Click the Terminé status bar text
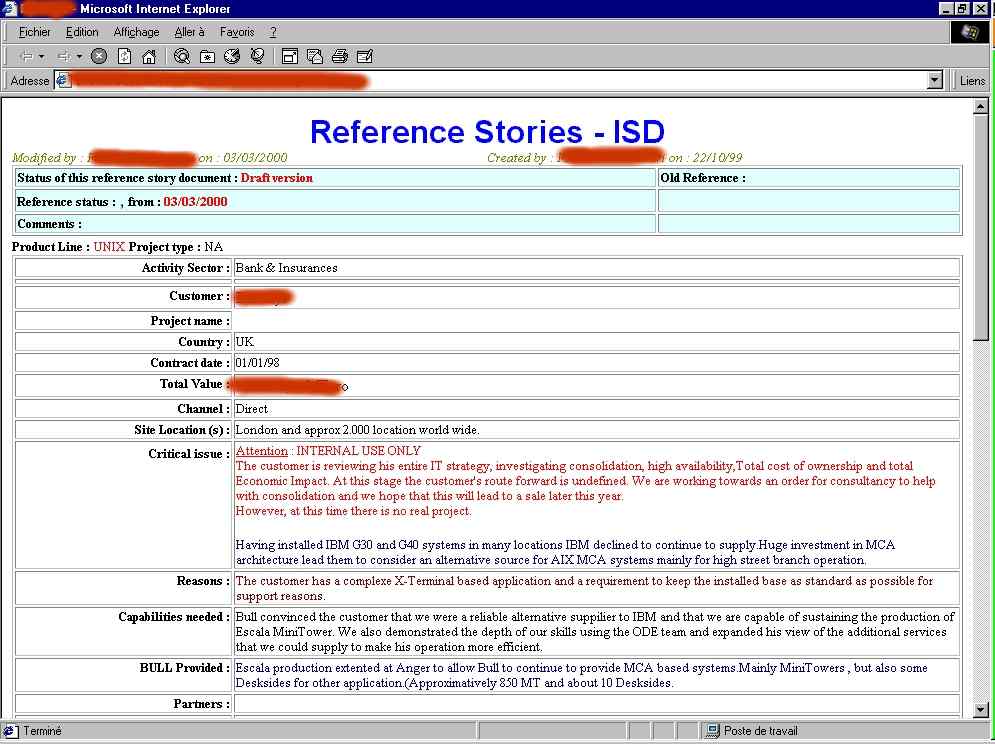 (43, 731)
